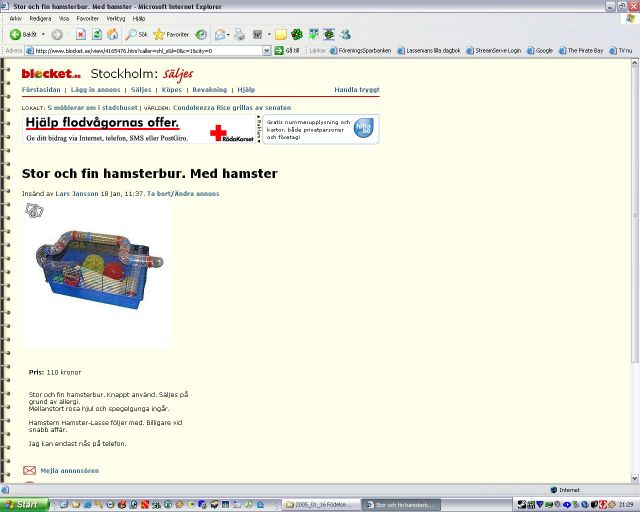
Task: Click the red envelope mail icon
Action: pos(29,471)
